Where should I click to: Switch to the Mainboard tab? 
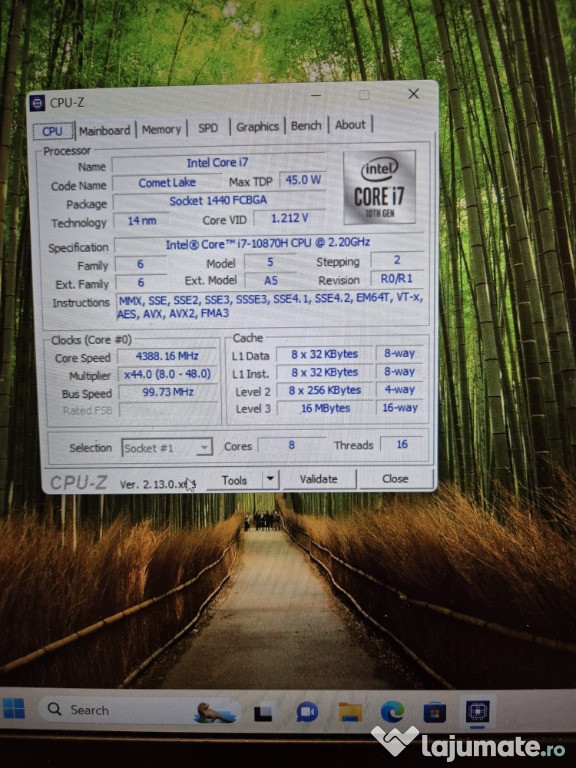tap(104, 131)
